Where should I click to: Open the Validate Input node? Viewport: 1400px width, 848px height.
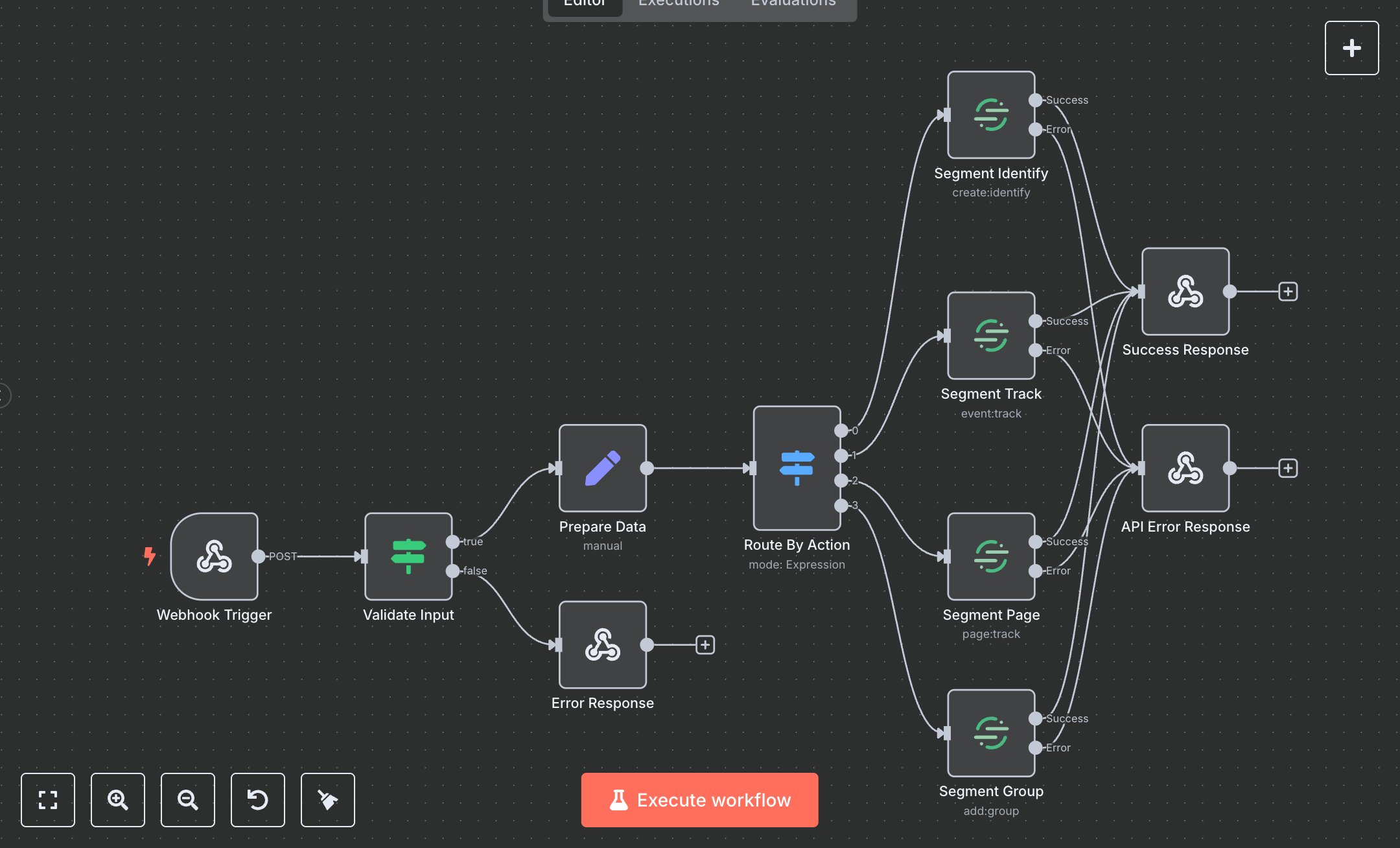408,556
